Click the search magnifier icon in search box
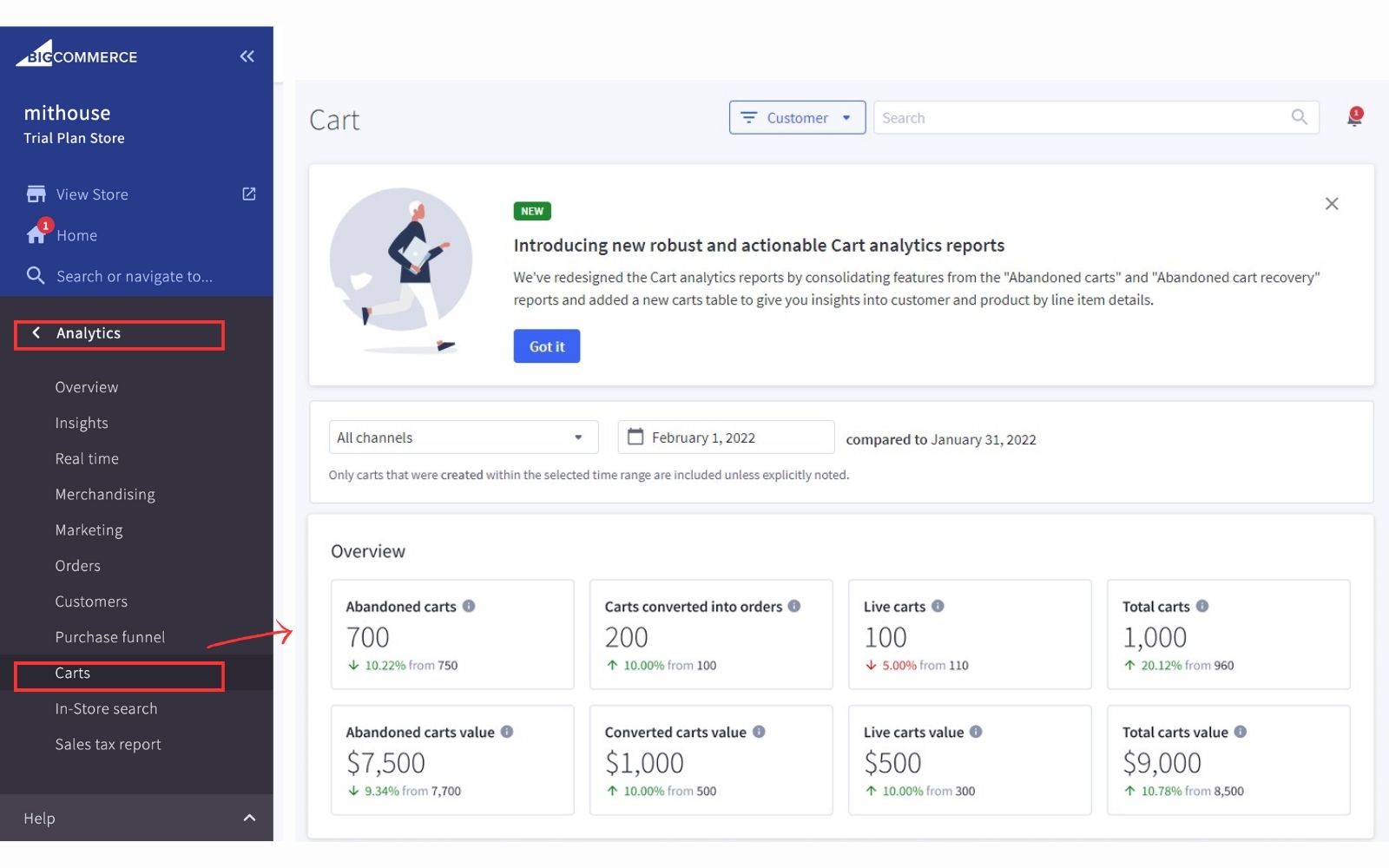 coord(1299,117)
